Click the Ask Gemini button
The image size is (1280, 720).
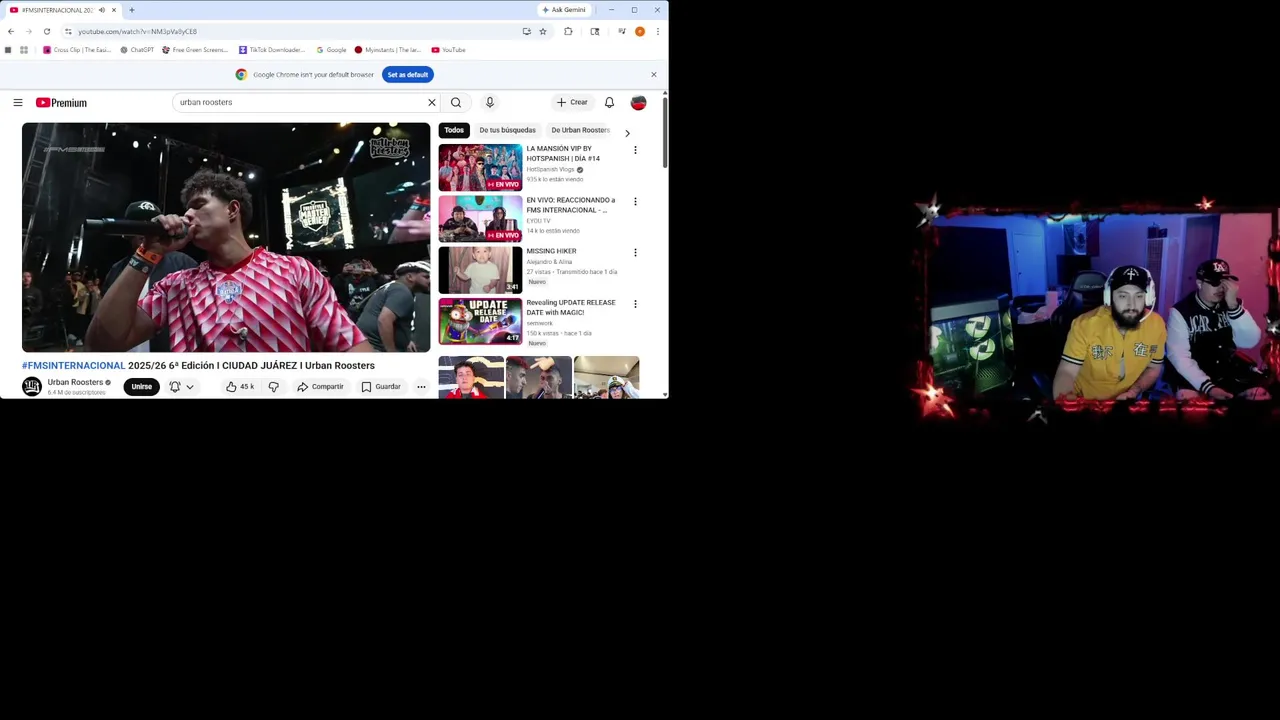(564, 10)
